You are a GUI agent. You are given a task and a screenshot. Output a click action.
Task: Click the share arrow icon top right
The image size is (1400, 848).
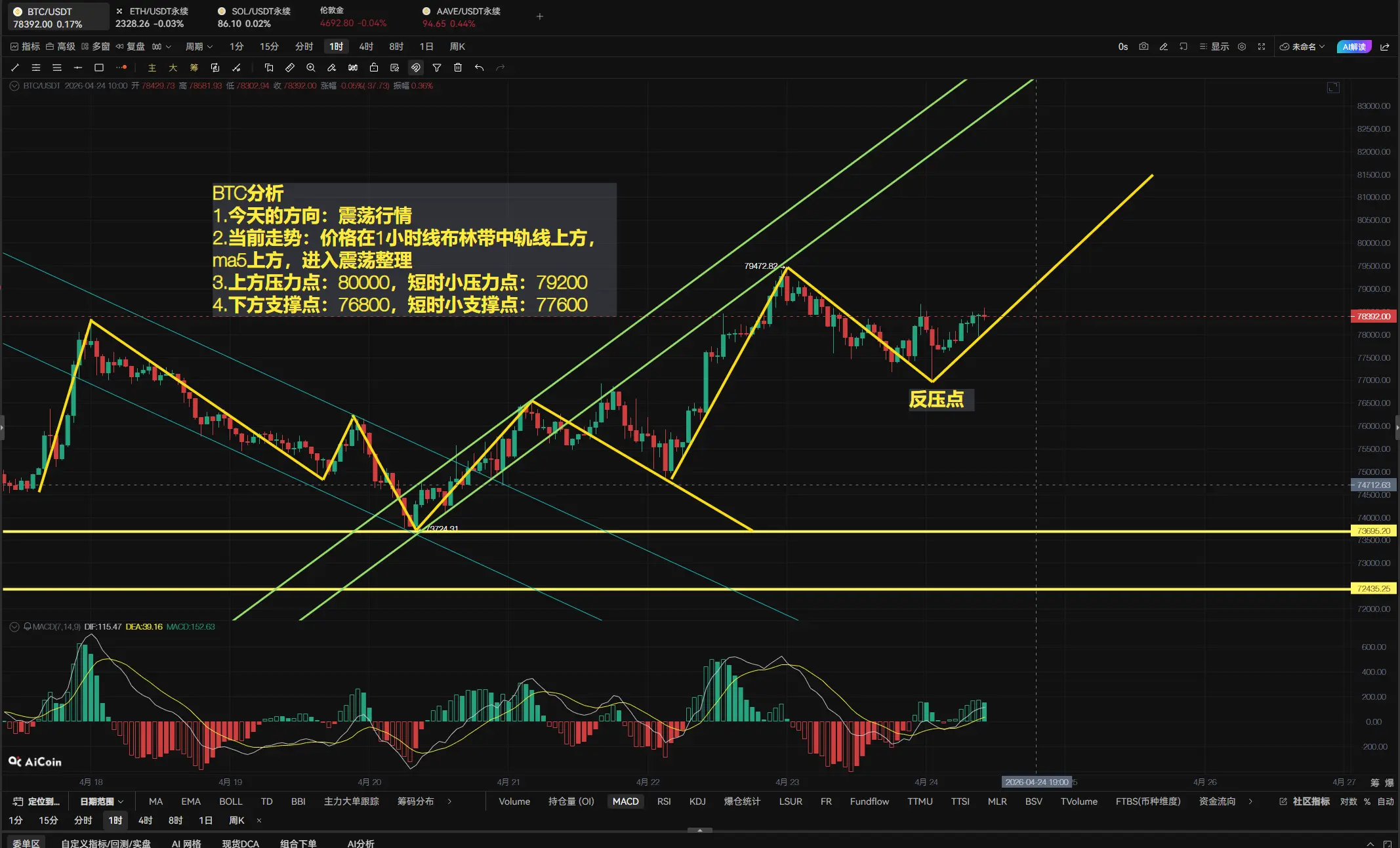tap(1385, 47)
